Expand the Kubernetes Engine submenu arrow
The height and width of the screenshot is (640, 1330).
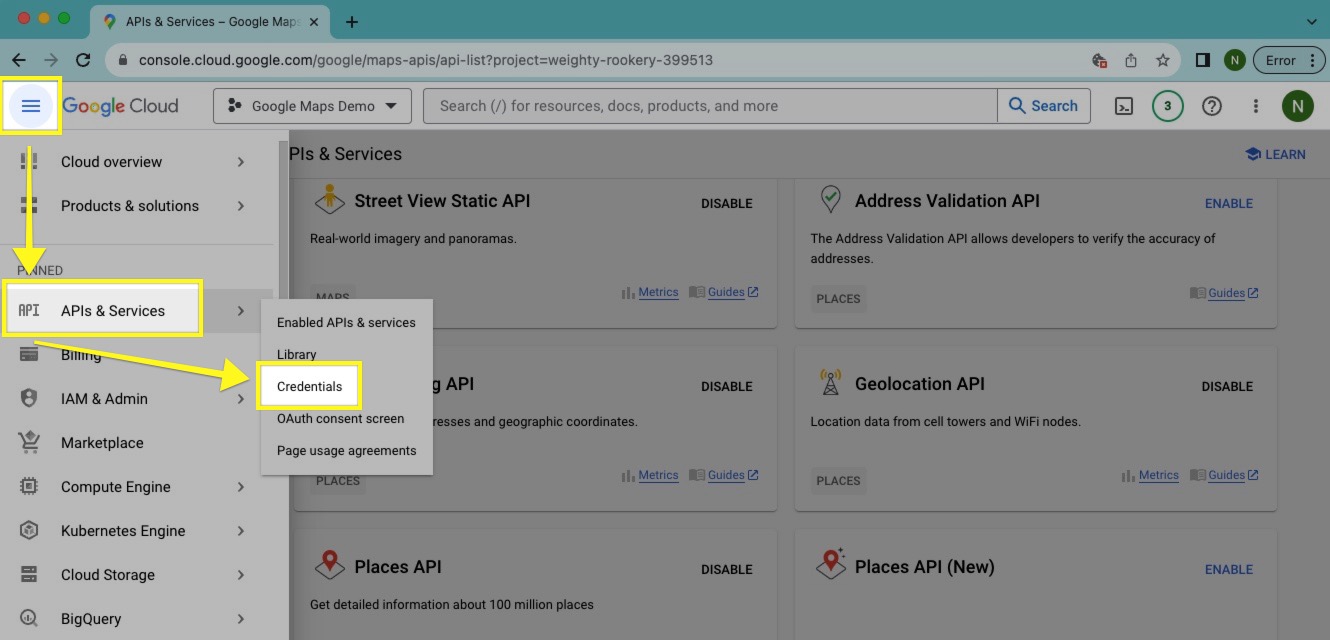click(241, 531)
